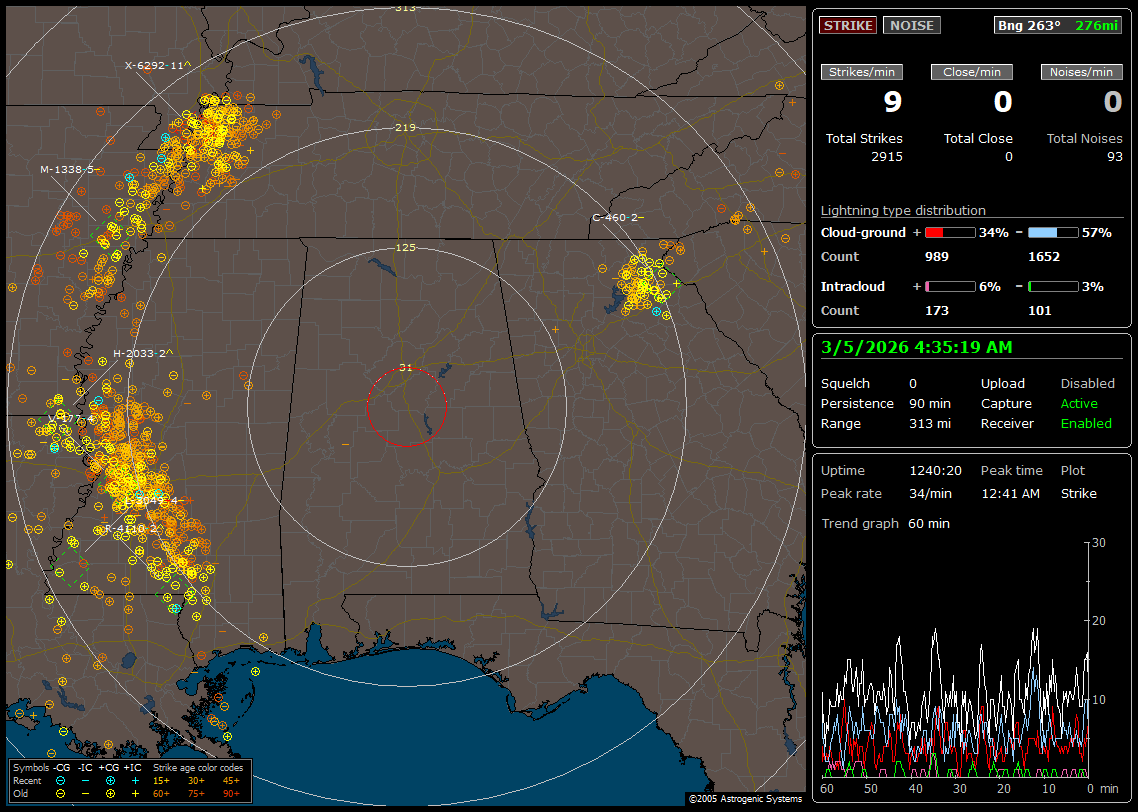Click the NOISE indicator button
1138x812 pixels.
pyautogui.click(x=911, y=25)
